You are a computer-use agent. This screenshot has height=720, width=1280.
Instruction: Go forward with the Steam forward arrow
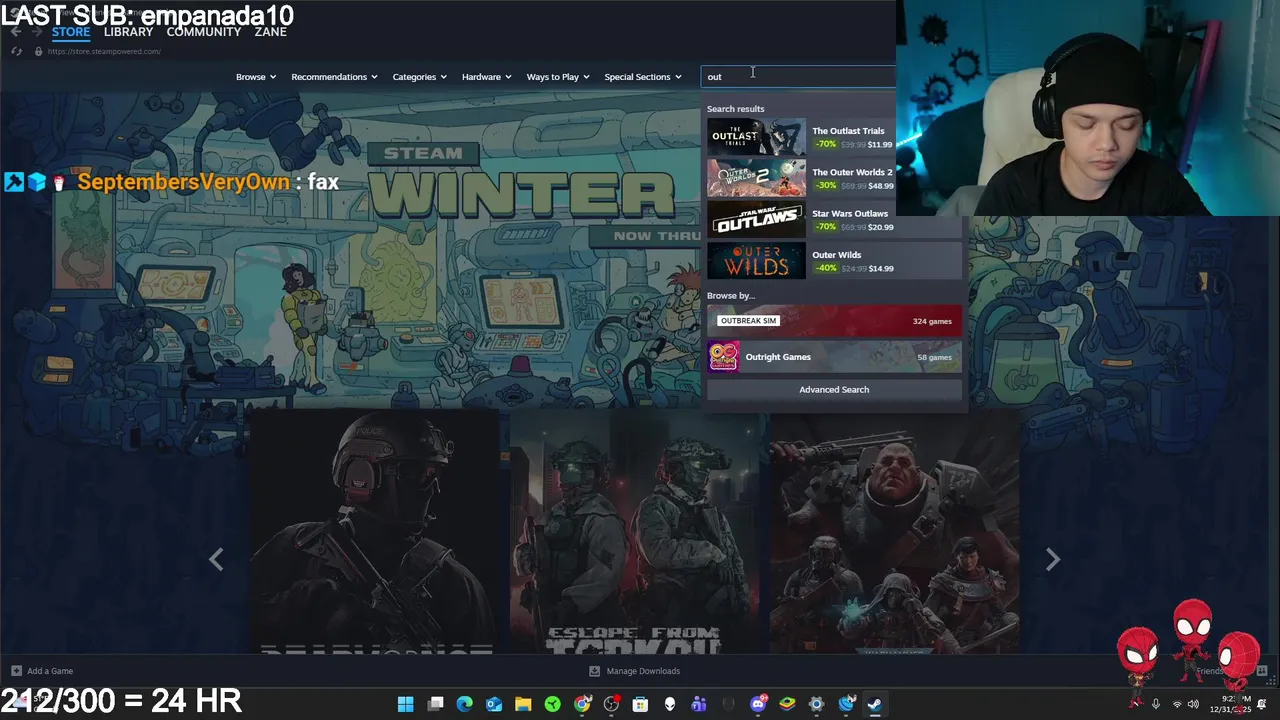click(37, 32)
